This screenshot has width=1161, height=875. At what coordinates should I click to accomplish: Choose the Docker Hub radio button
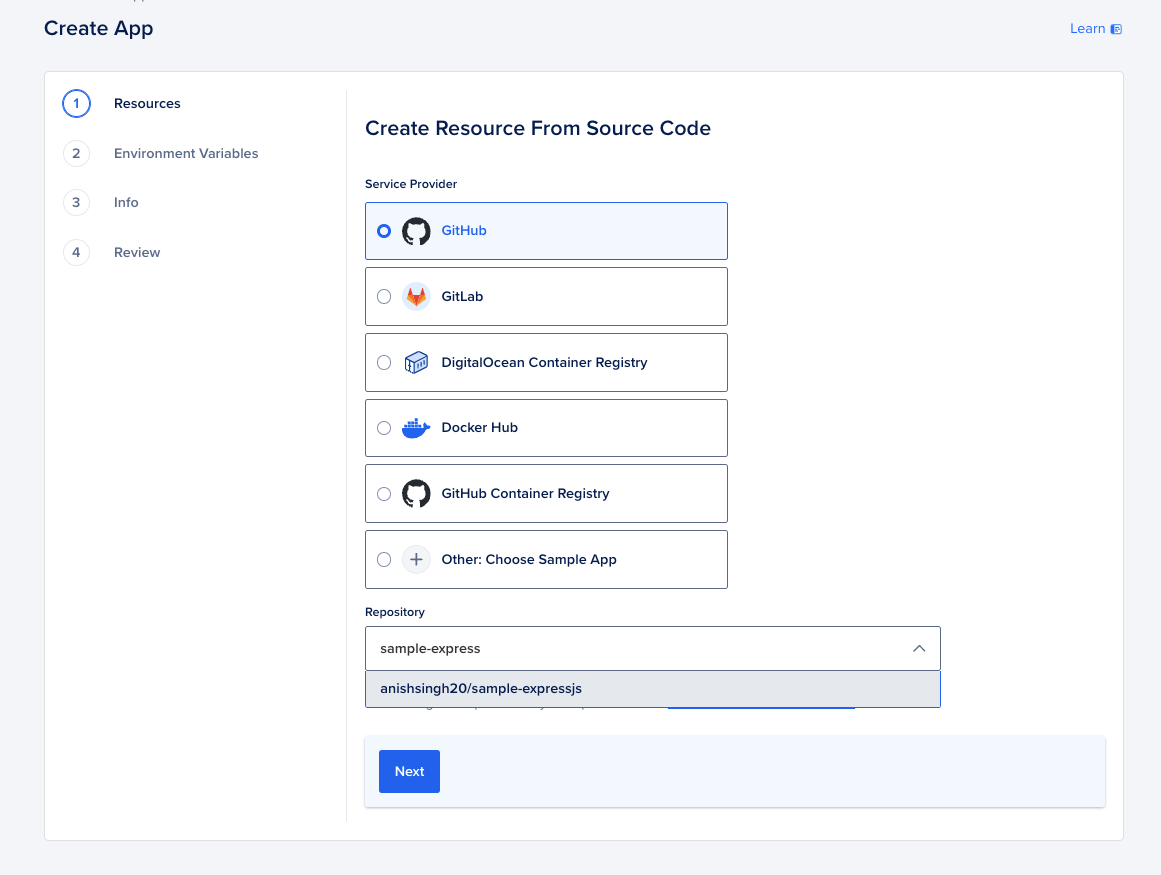[384, 428]
